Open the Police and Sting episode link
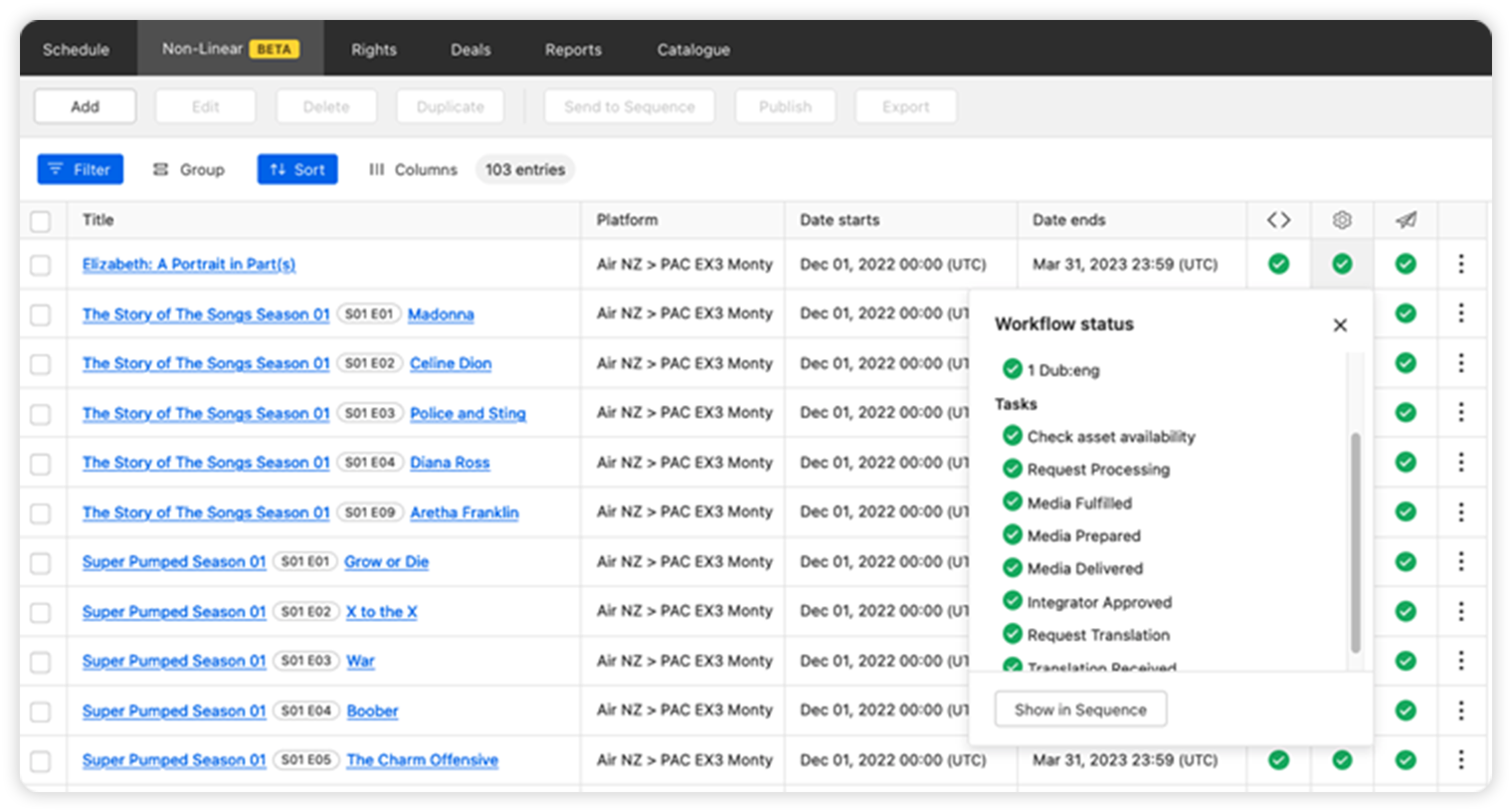 pos(468,413)
